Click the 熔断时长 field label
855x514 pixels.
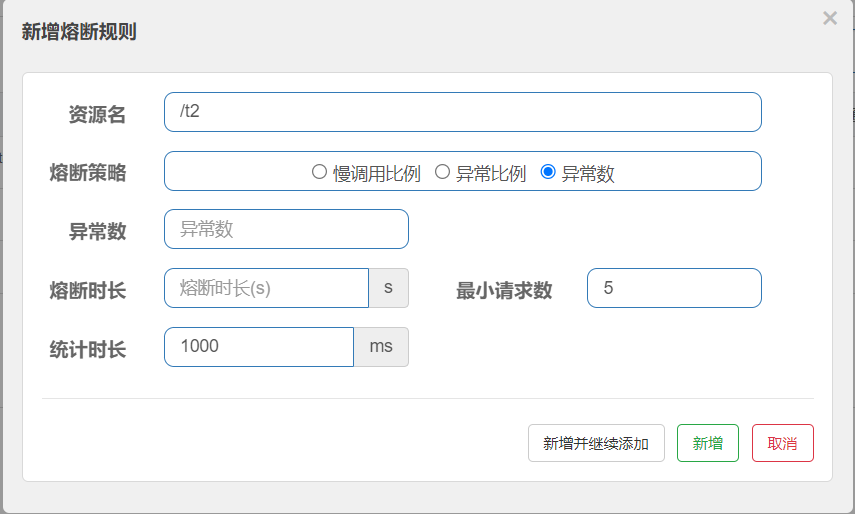(88, 291)
